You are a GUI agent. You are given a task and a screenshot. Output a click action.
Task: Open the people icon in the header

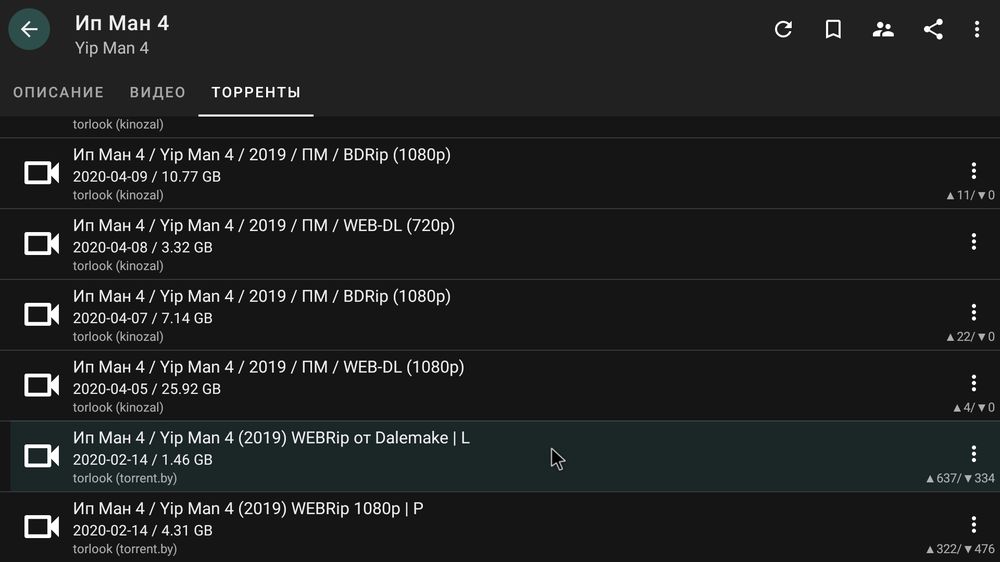[883, 29]
